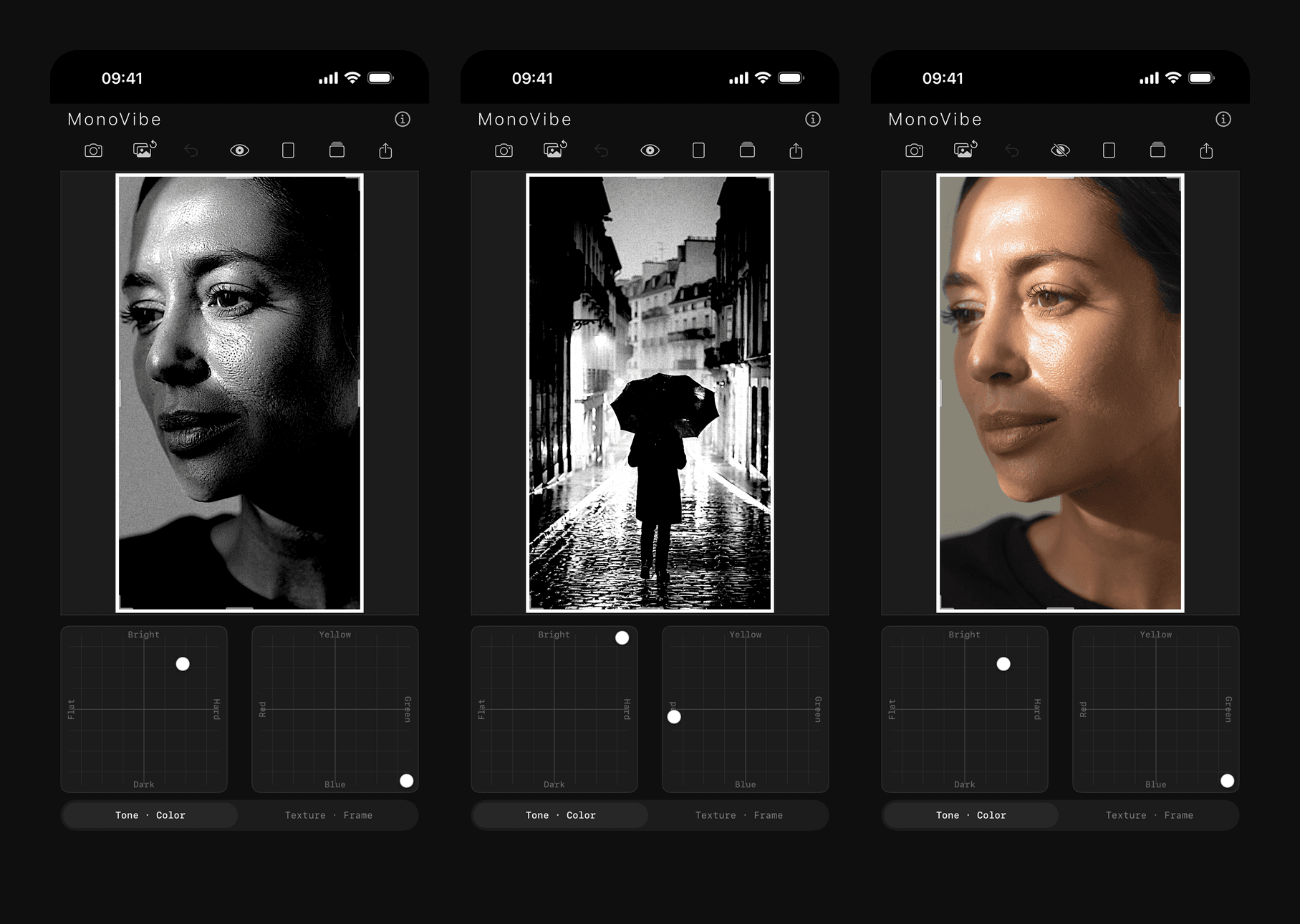
Task: Undo last change on the grayscale portrait screen
Action: coord(191,150)
